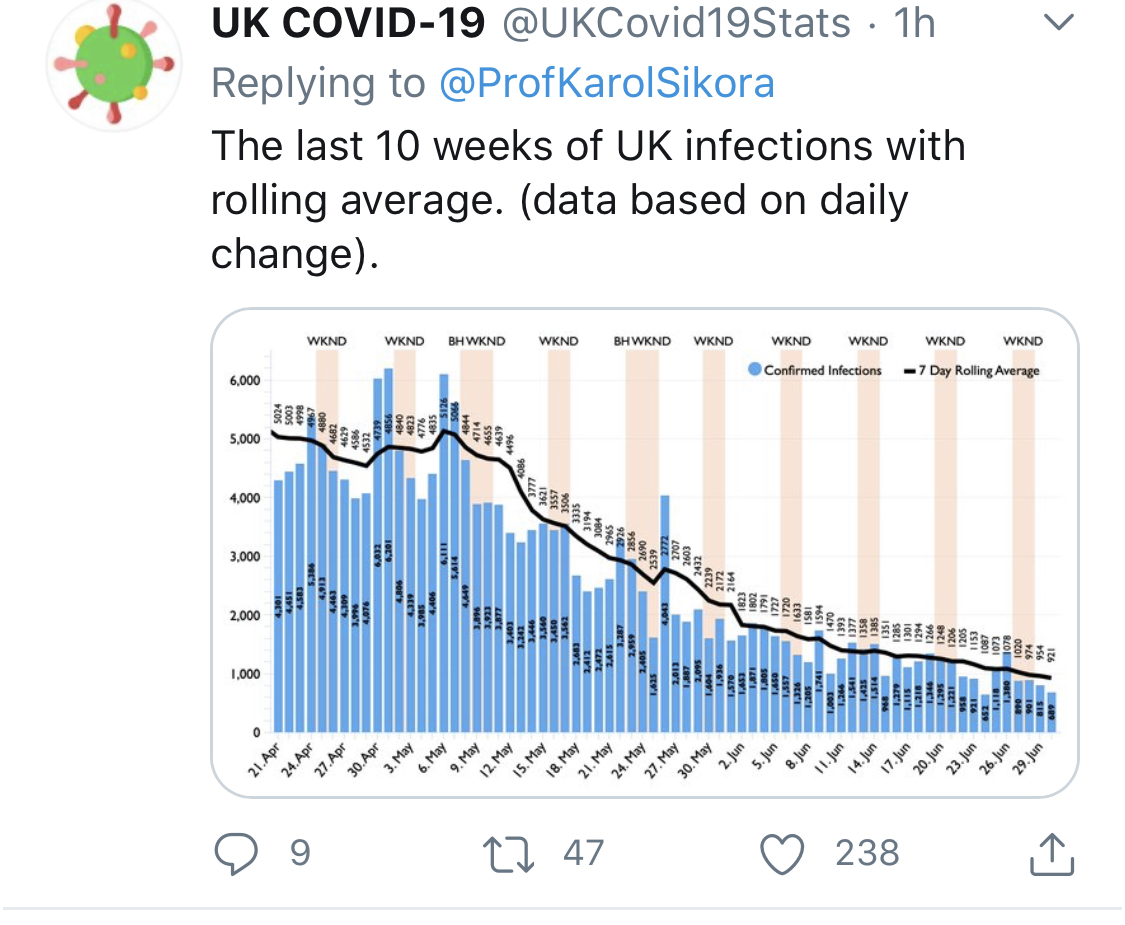The width and height of the screenshot is (1125, 925).
Task: Click the Confirmed Infections blue legend dot
Action: click(755, 370)
